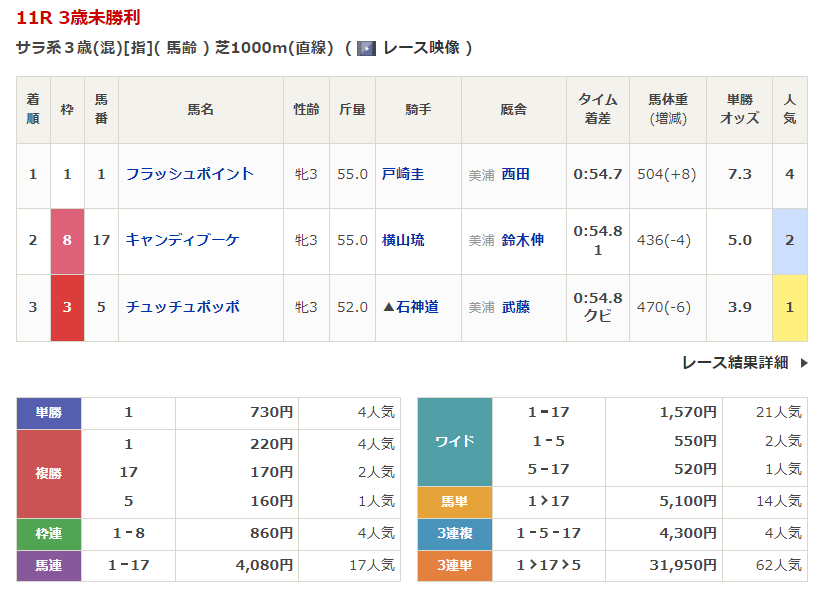Click winning time 0:54.7
Viewport: 823px width, 590px height.
[x=597, y=174]
